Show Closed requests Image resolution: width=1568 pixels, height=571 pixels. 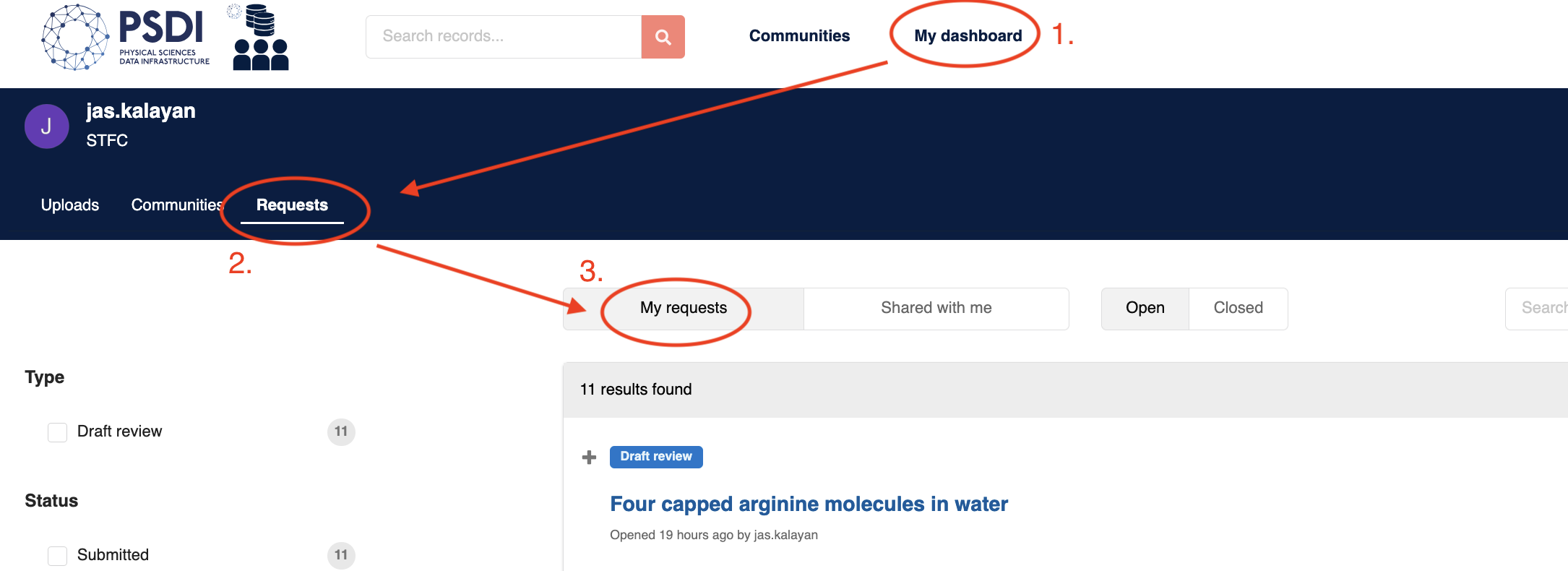tap(1239, 309)
